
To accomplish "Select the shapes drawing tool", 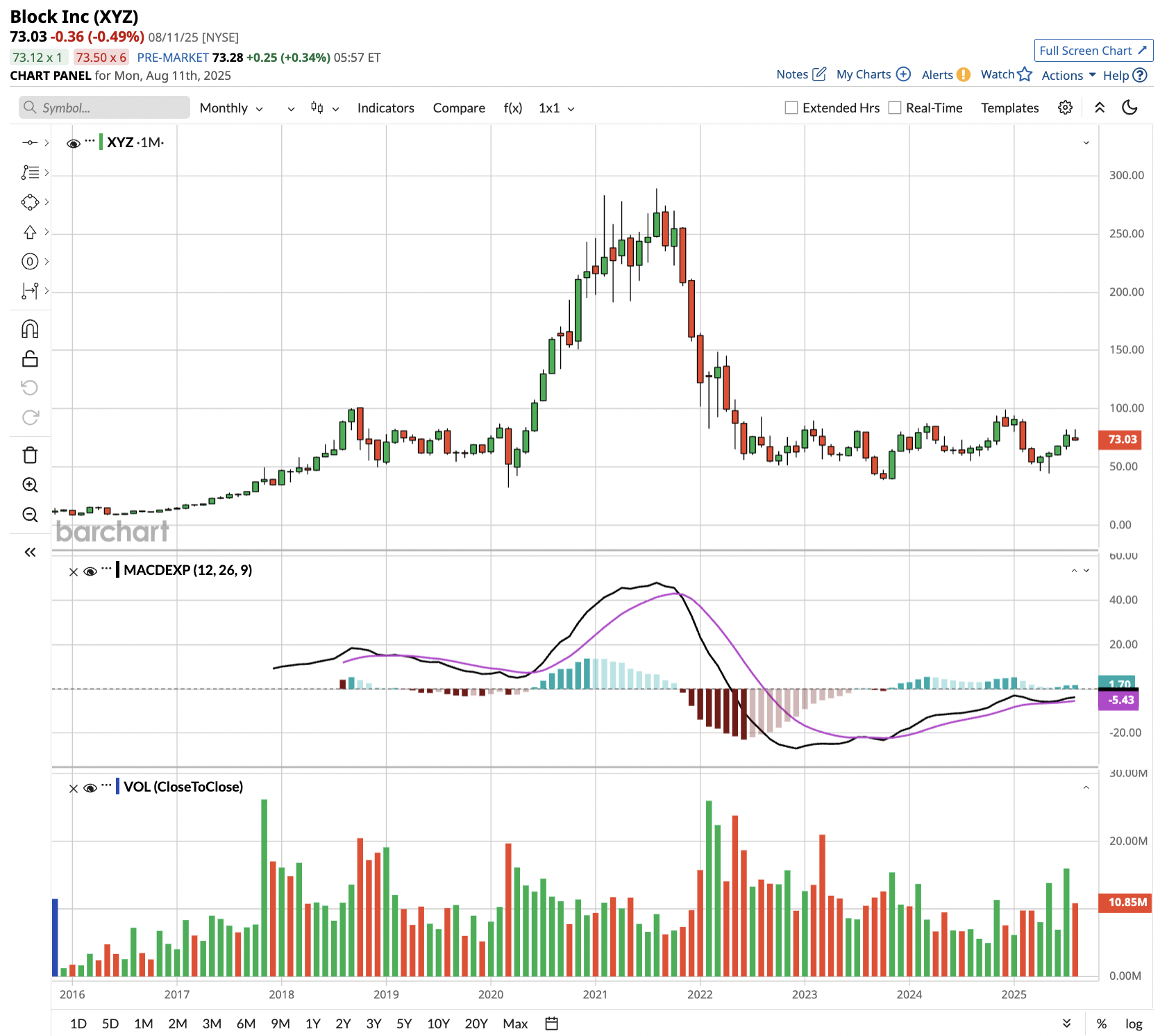I will pos(30,202).
